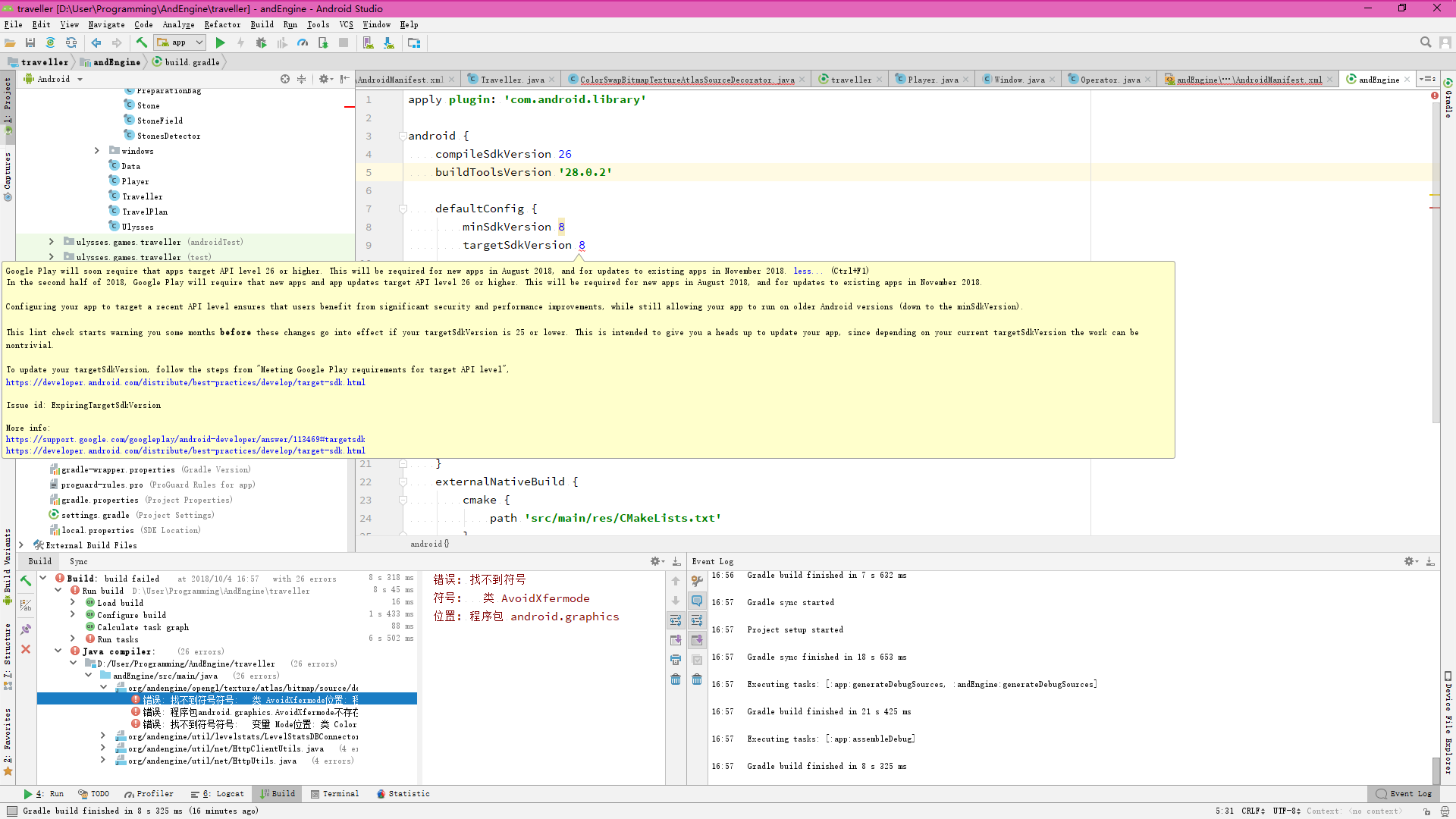Collapse the Java compiler errors node
Viewport: 1456px width, 819px height.
click(x=58, y=651)
